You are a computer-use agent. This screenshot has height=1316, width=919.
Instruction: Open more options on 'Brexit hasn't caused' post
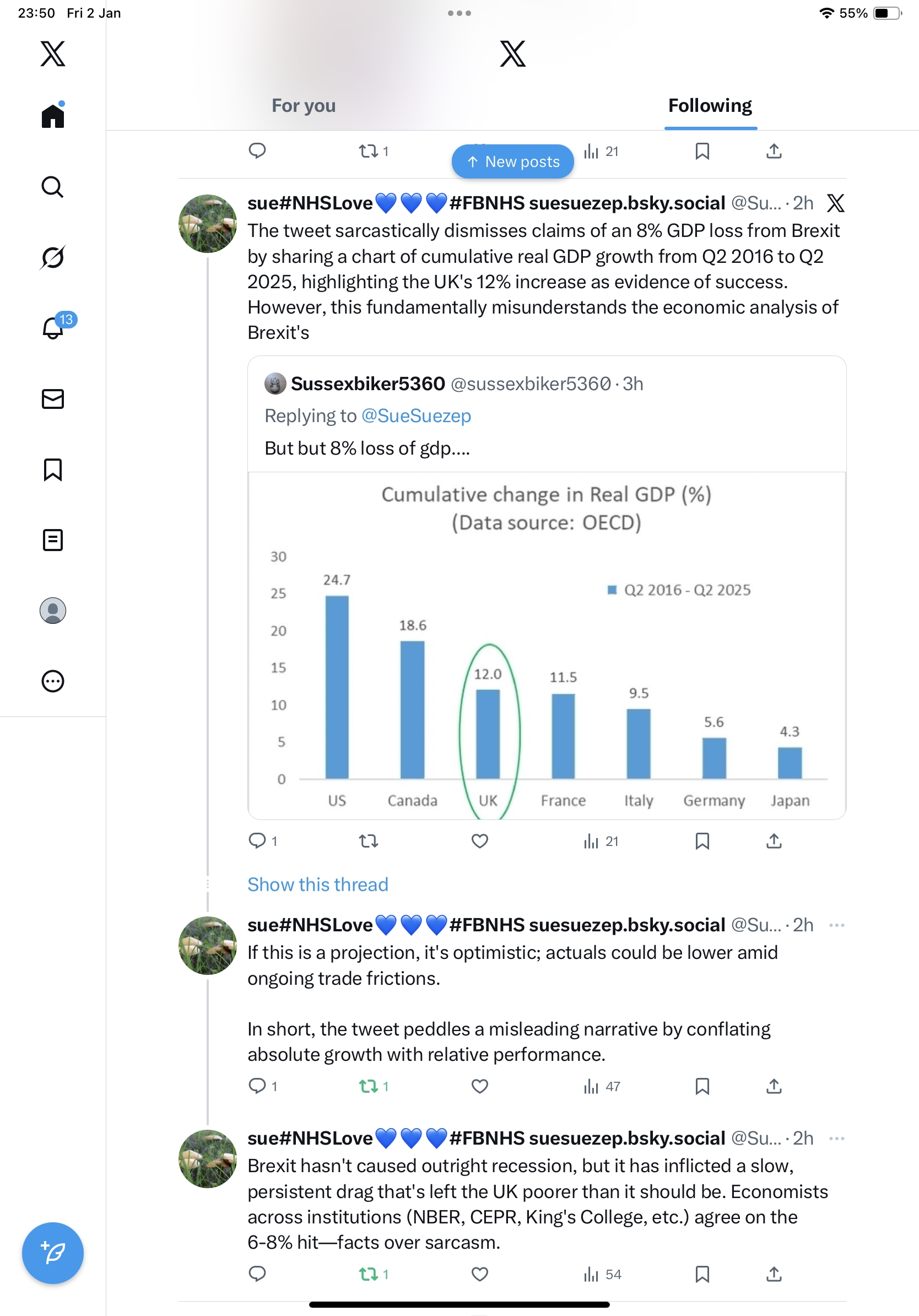click(836, 1139)
